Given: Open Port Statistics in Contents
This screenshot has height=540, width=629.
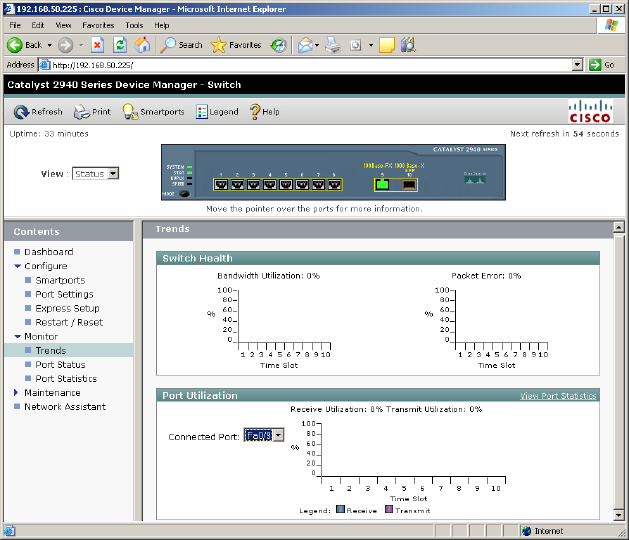Looking at the screenshot, I should tap(66, 378).
